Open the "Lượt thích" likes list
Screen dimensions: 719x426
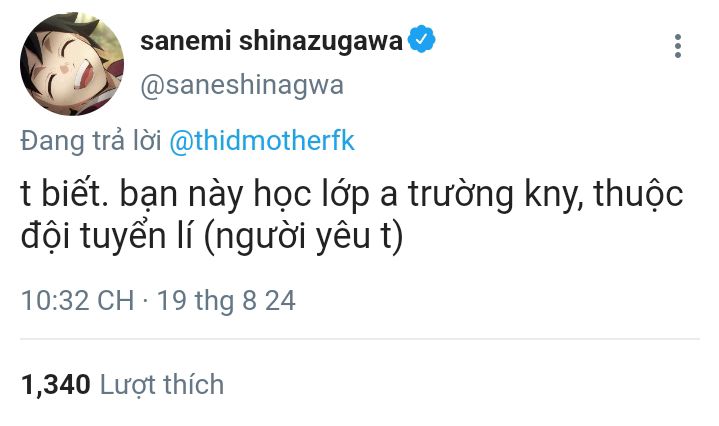point(162,384)
